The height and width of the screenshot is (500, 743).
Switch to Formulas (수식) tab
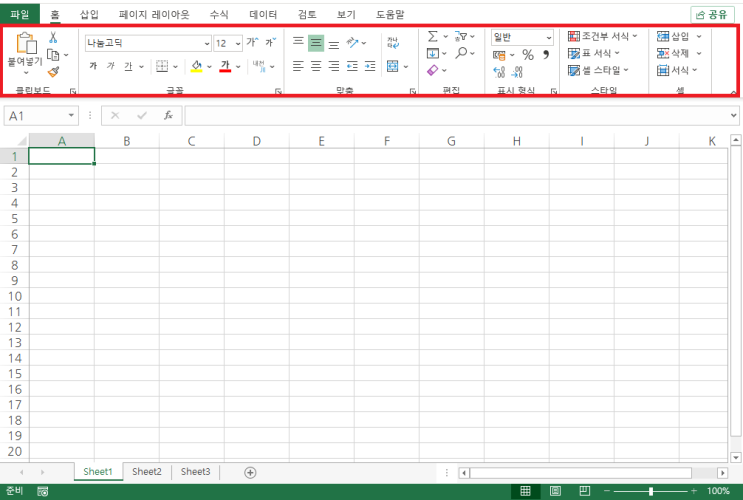(219, 14)
